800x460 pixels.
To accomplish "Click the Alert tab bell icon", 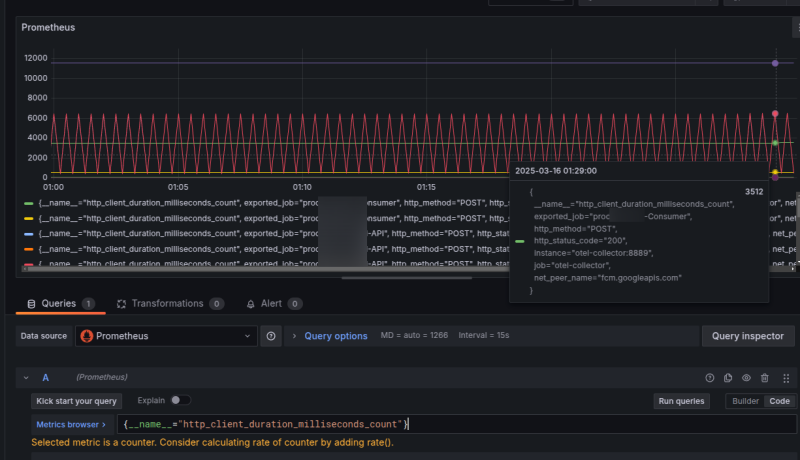I will click(x=250, y=304).
